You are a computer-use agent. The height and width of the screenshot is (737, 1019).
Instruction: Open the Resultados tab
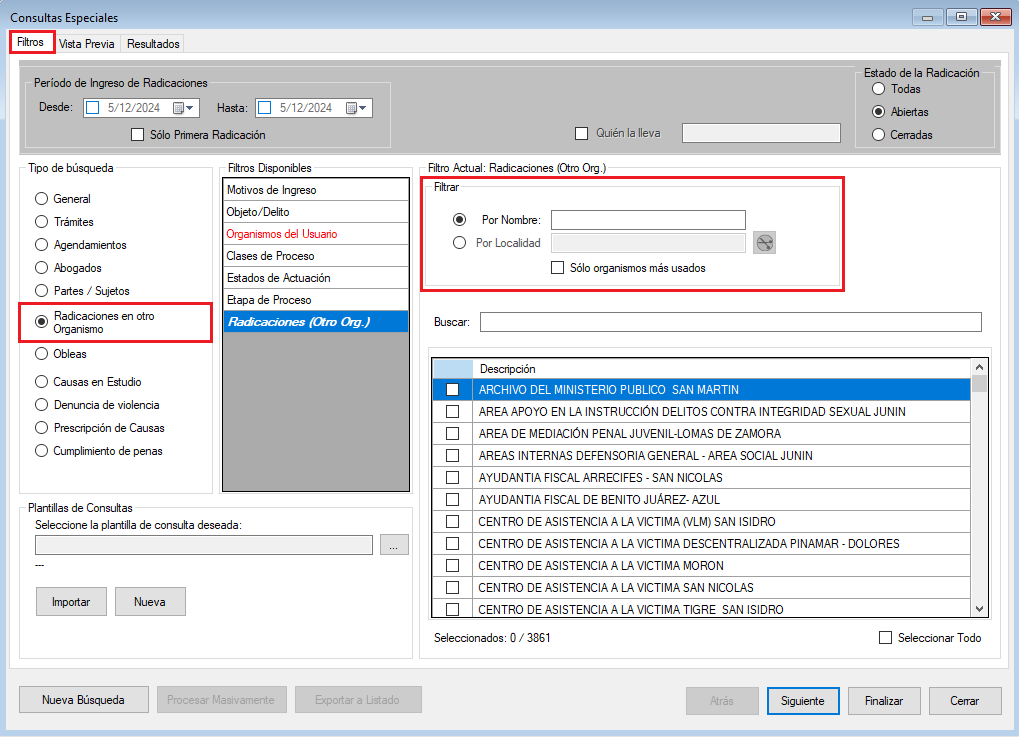(153, 44)
